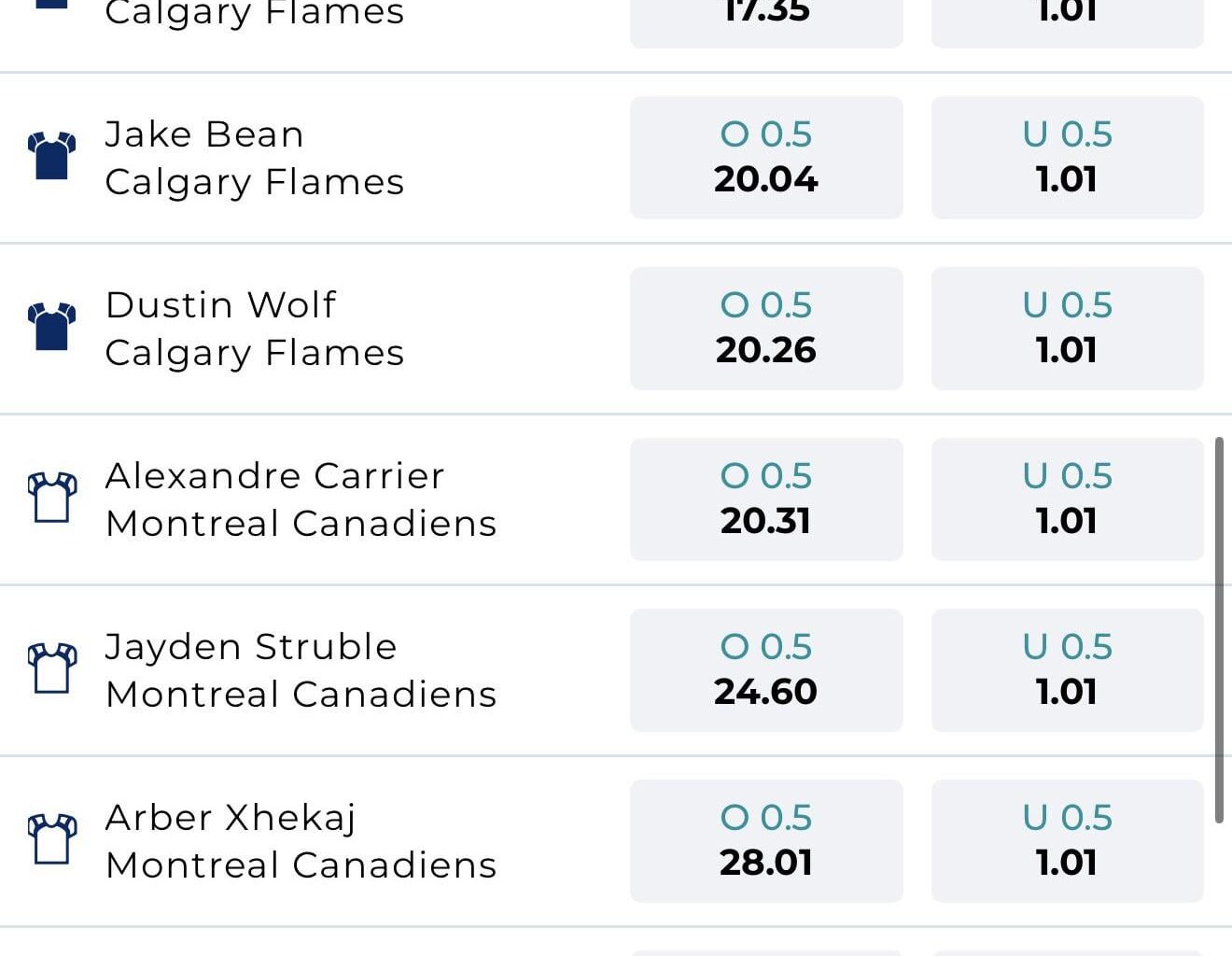Click the Montreal Canadiens jersey icon beside Arber Xhekaj
This screenshot has height=956, width=1232.
(51, 838)
